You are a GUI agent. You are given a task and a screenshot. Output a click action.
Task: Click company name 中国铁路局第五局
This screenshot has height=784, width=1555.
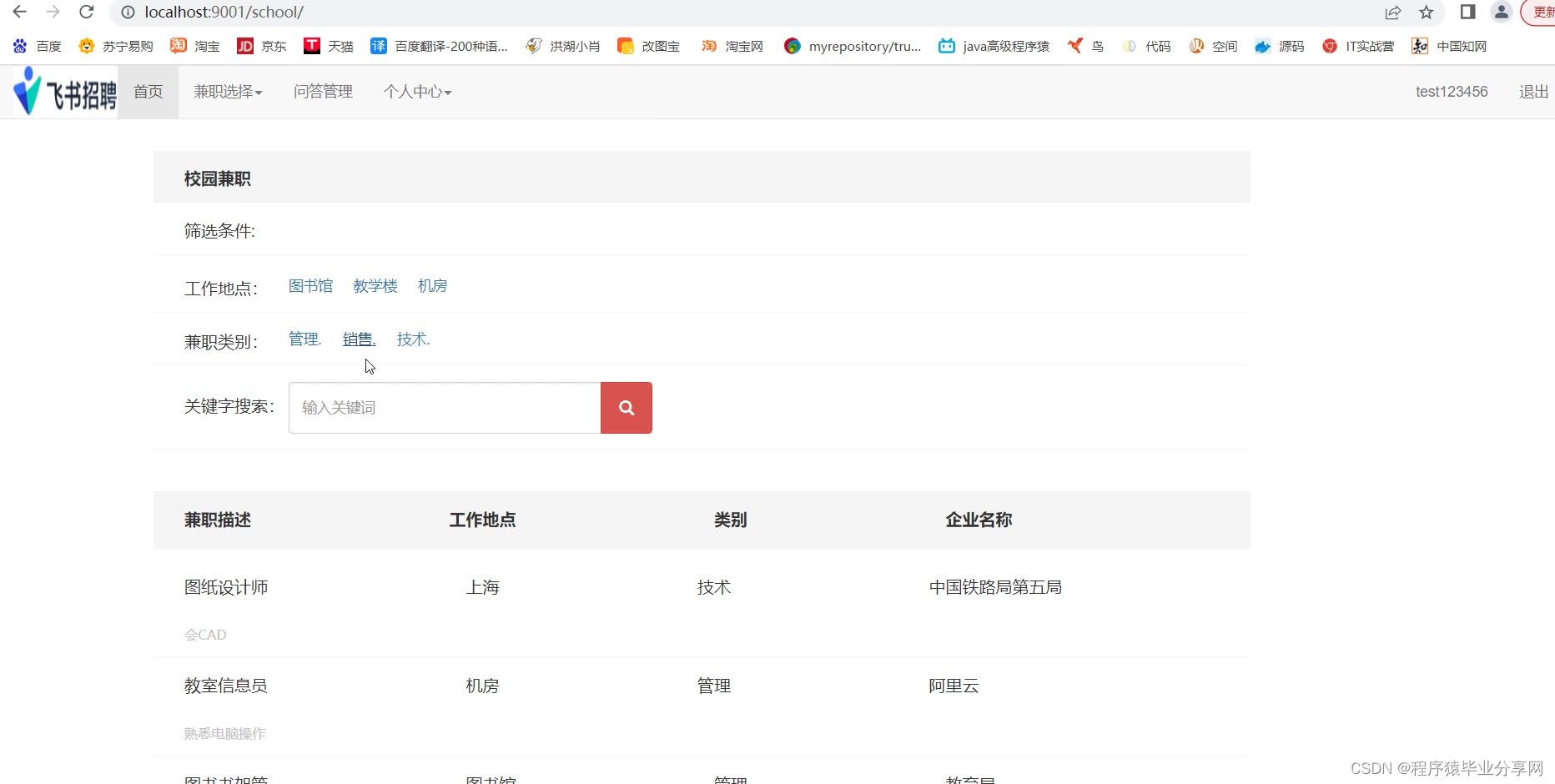pos(995,587)
